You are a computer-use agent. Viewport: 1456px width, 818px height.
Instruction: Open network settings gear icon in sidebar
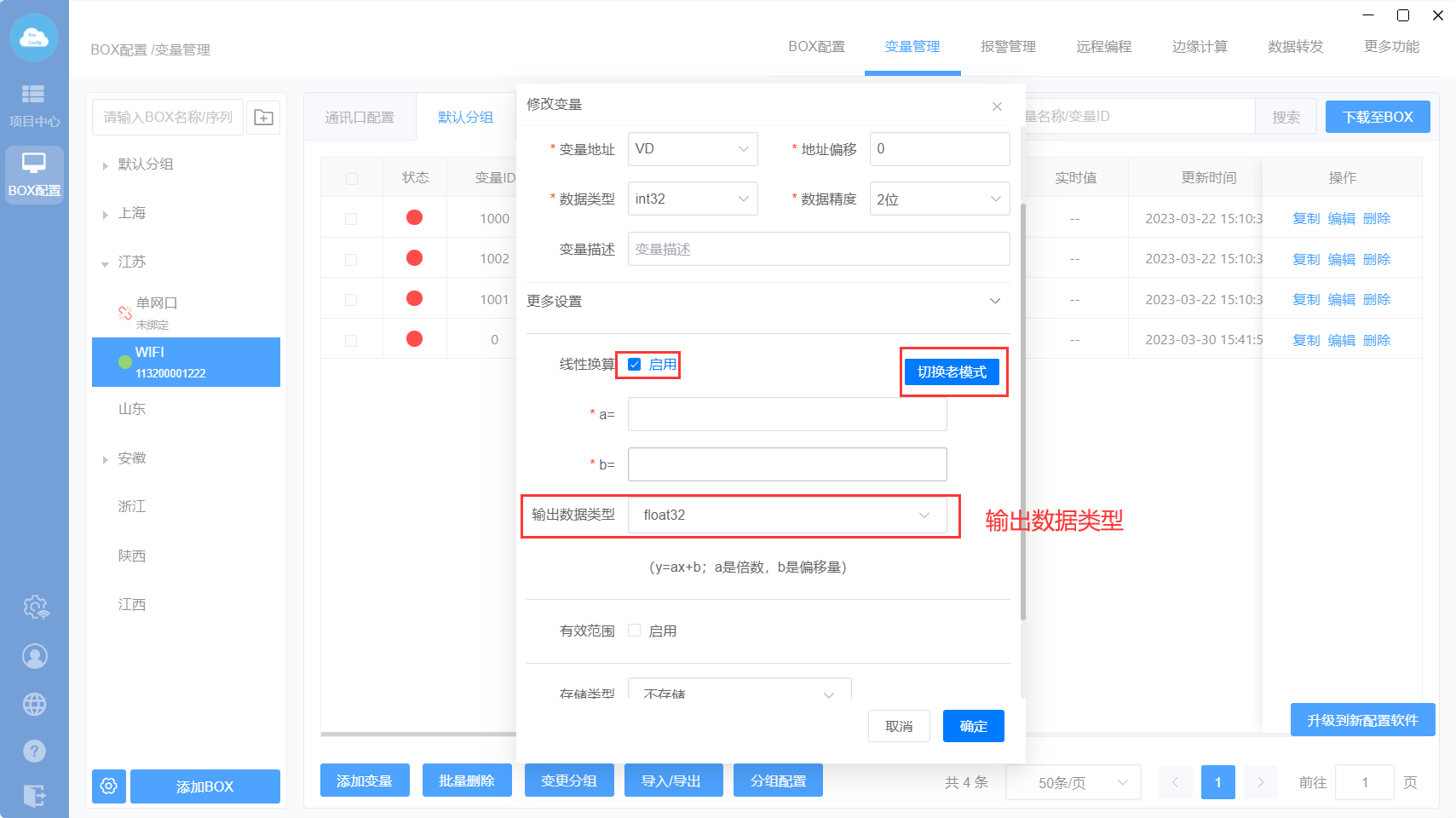coord(35,608)
